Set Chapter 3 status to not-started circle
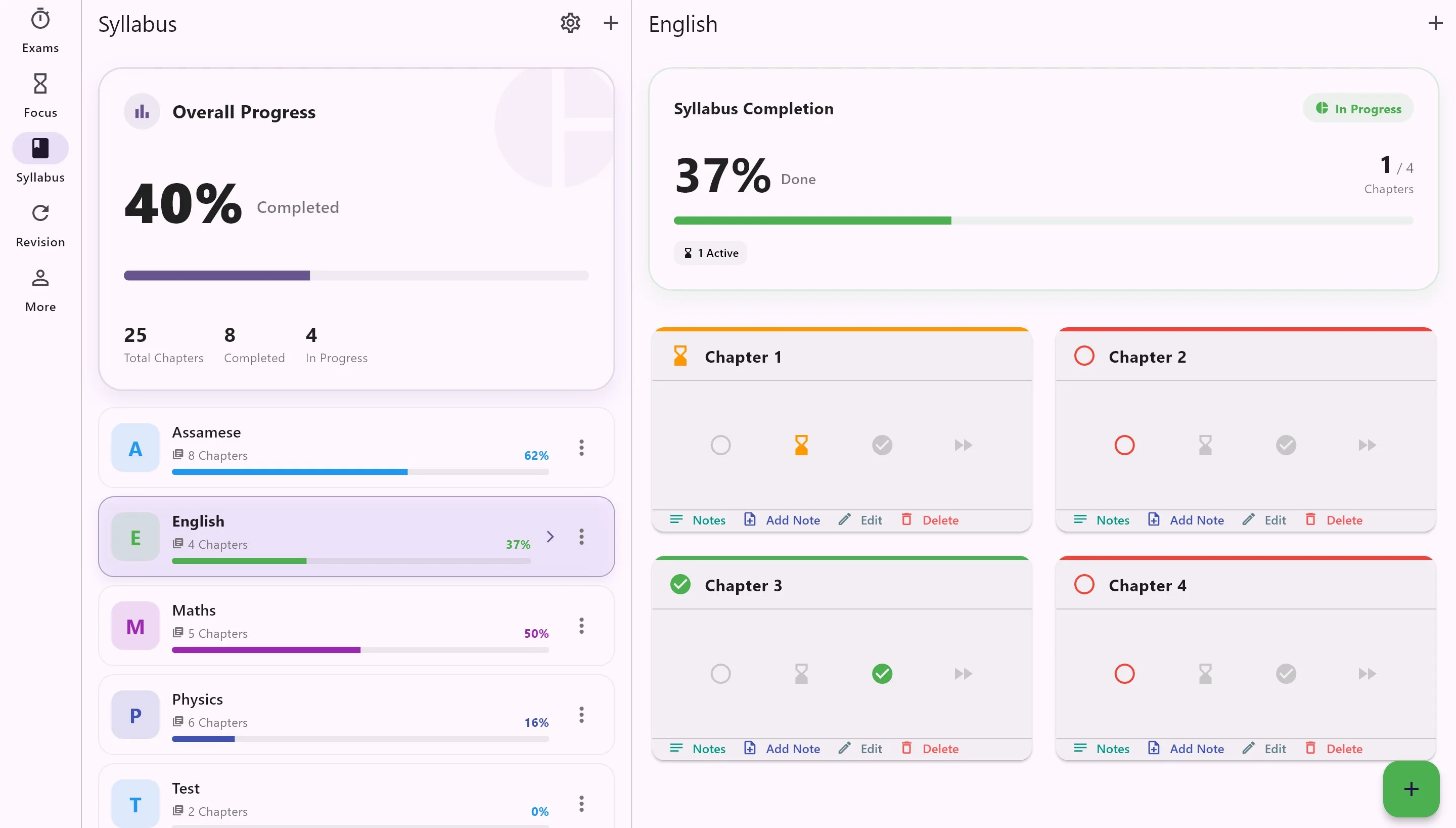 coord(720,673)
